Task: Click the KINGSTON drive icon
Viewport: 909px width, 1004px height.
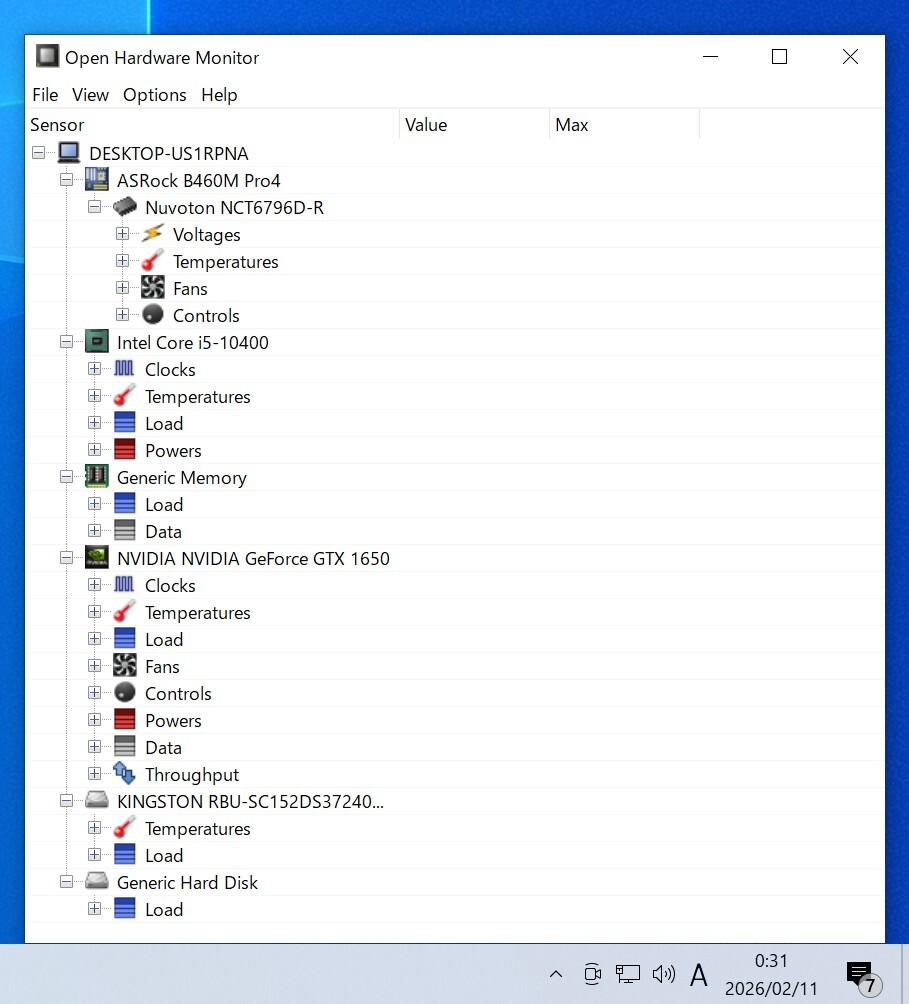Action: pyautogui.click(x=97, y=800)
